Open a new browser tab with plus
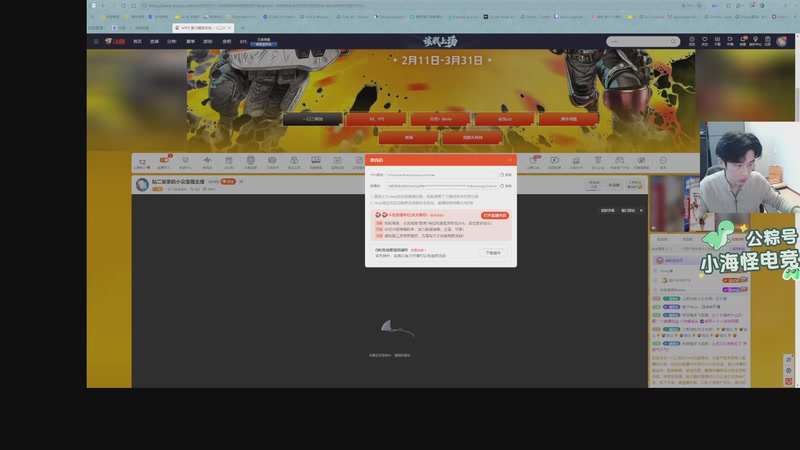 242,28
